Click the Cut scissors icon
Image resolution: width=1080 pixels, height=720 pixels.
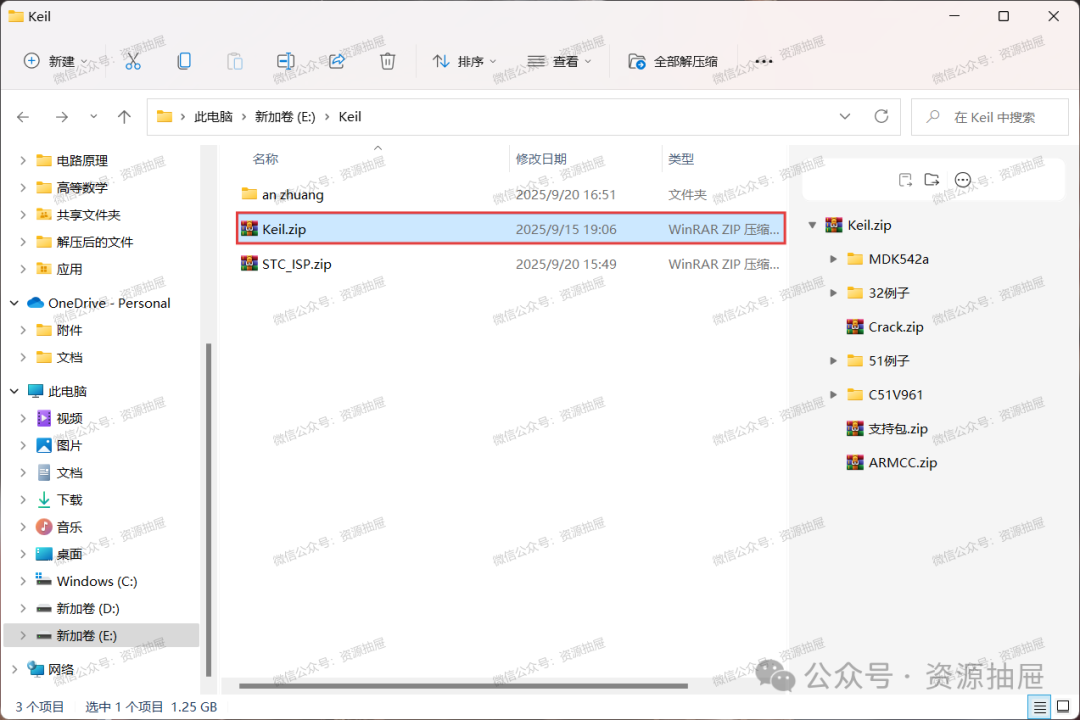click(x=133, y=61)
